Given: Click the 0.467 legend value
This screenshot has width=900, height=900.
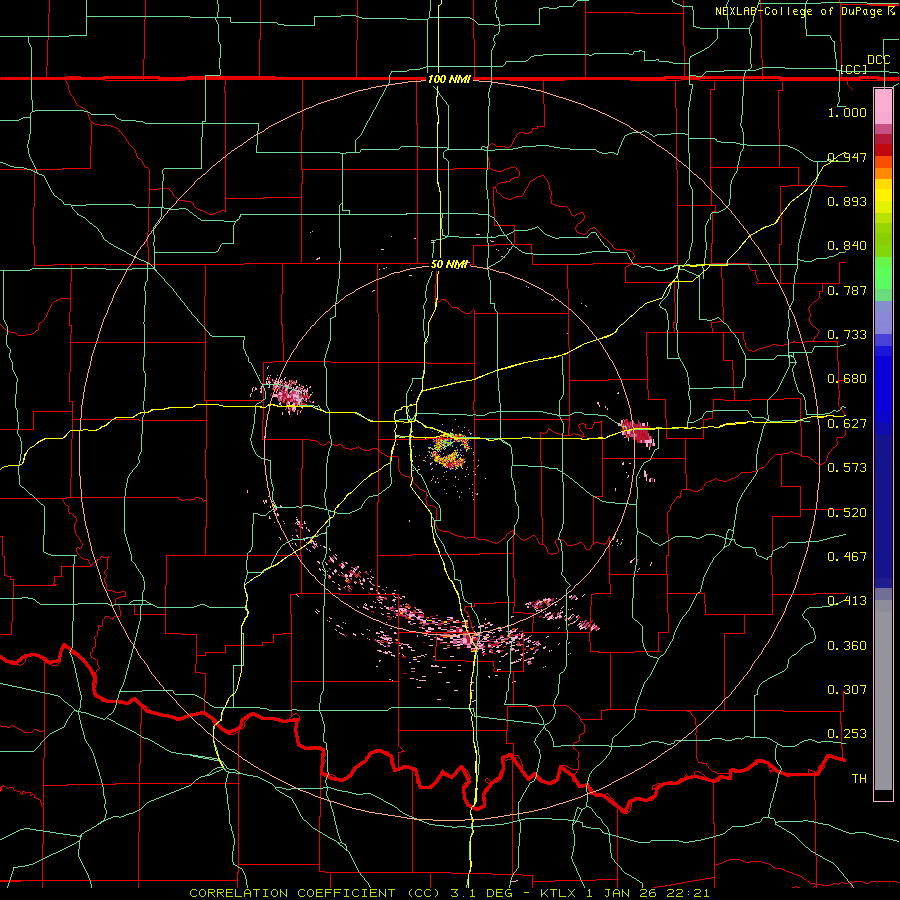Looking at the screenshot, I should point(847,557).
